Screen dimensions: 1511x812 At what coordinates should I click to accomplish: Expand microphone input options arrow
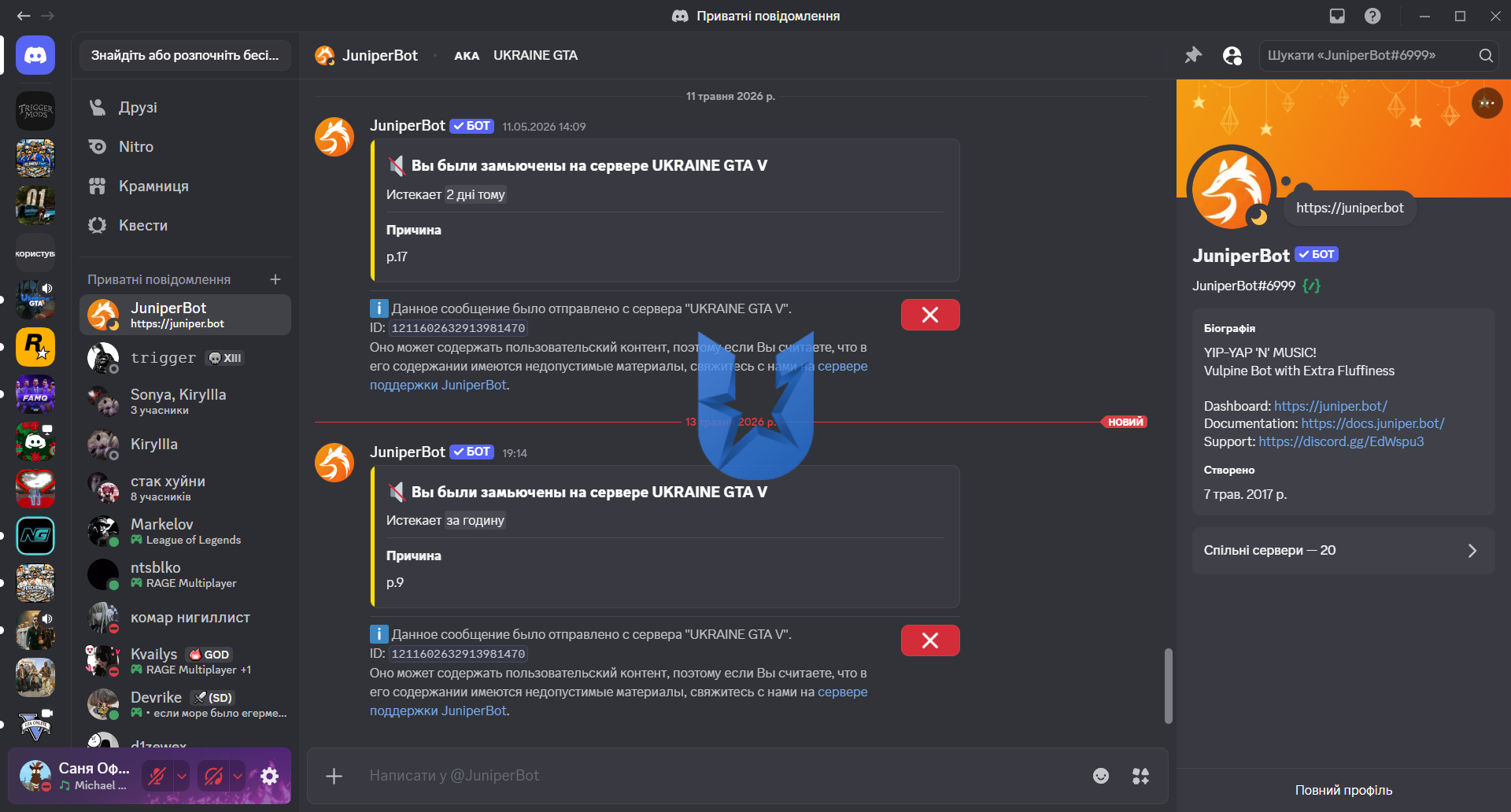(x=182, y=776)
